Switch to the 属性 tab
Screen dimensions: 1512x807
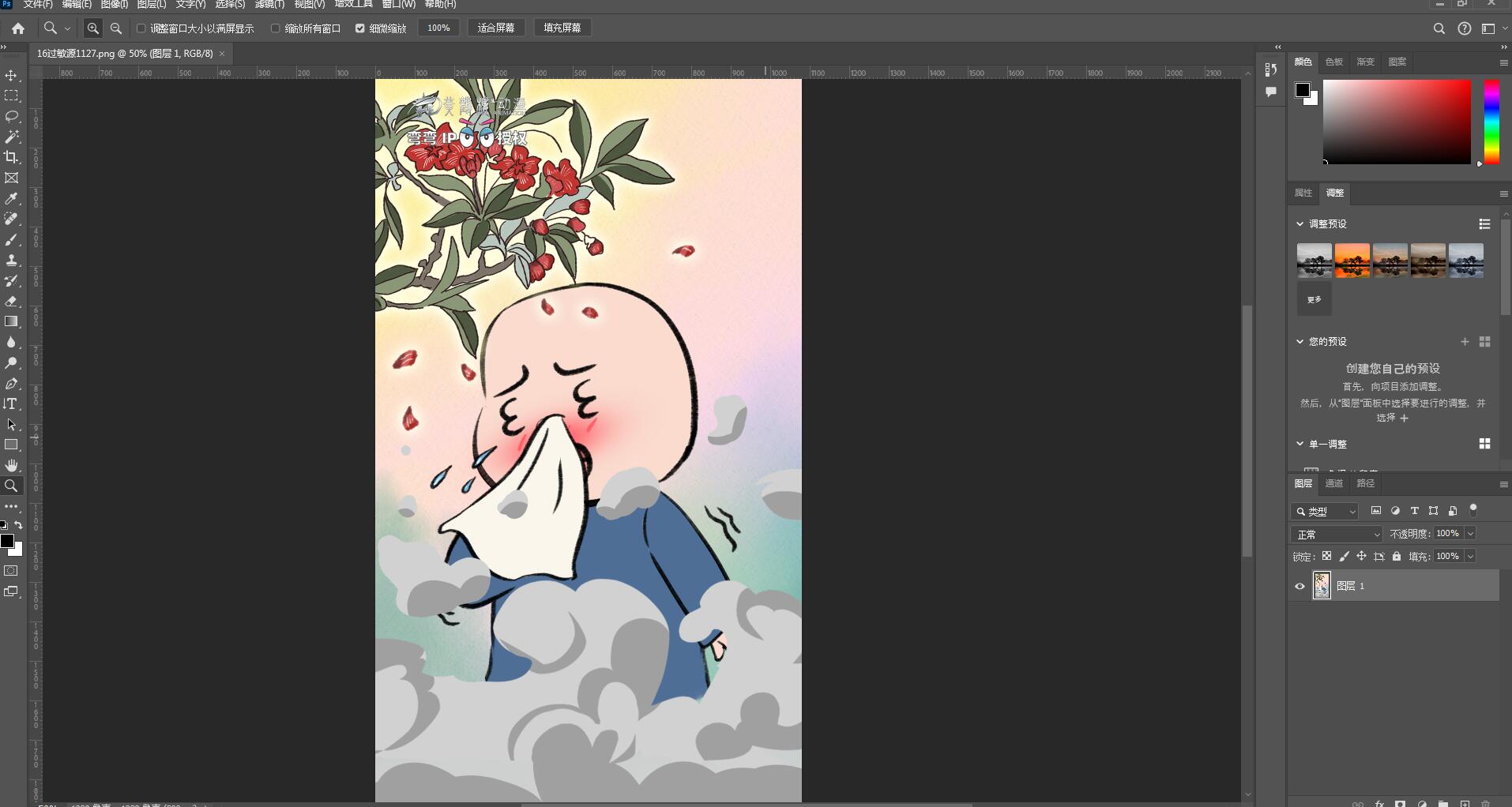tap(1303, 193)
